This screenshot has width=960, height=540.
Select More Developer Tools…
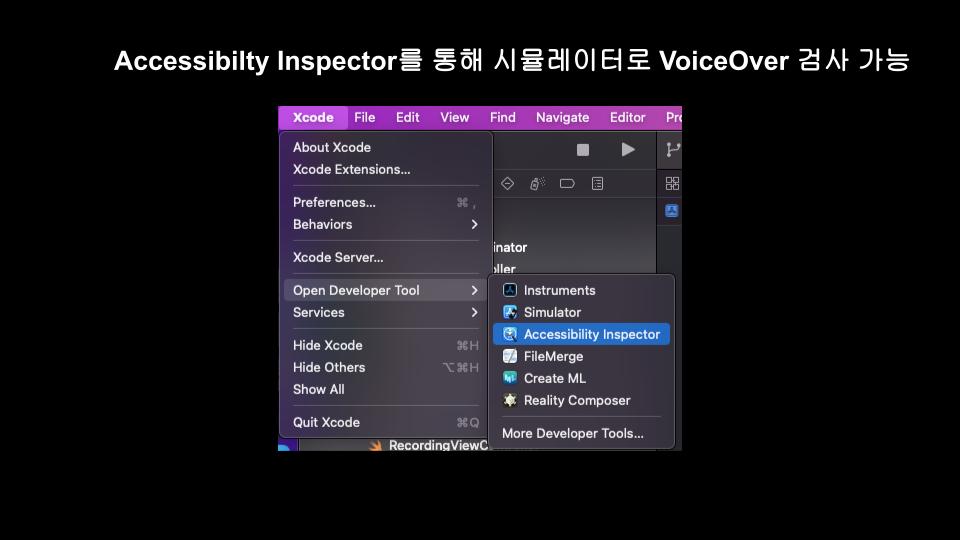(581, 434)
